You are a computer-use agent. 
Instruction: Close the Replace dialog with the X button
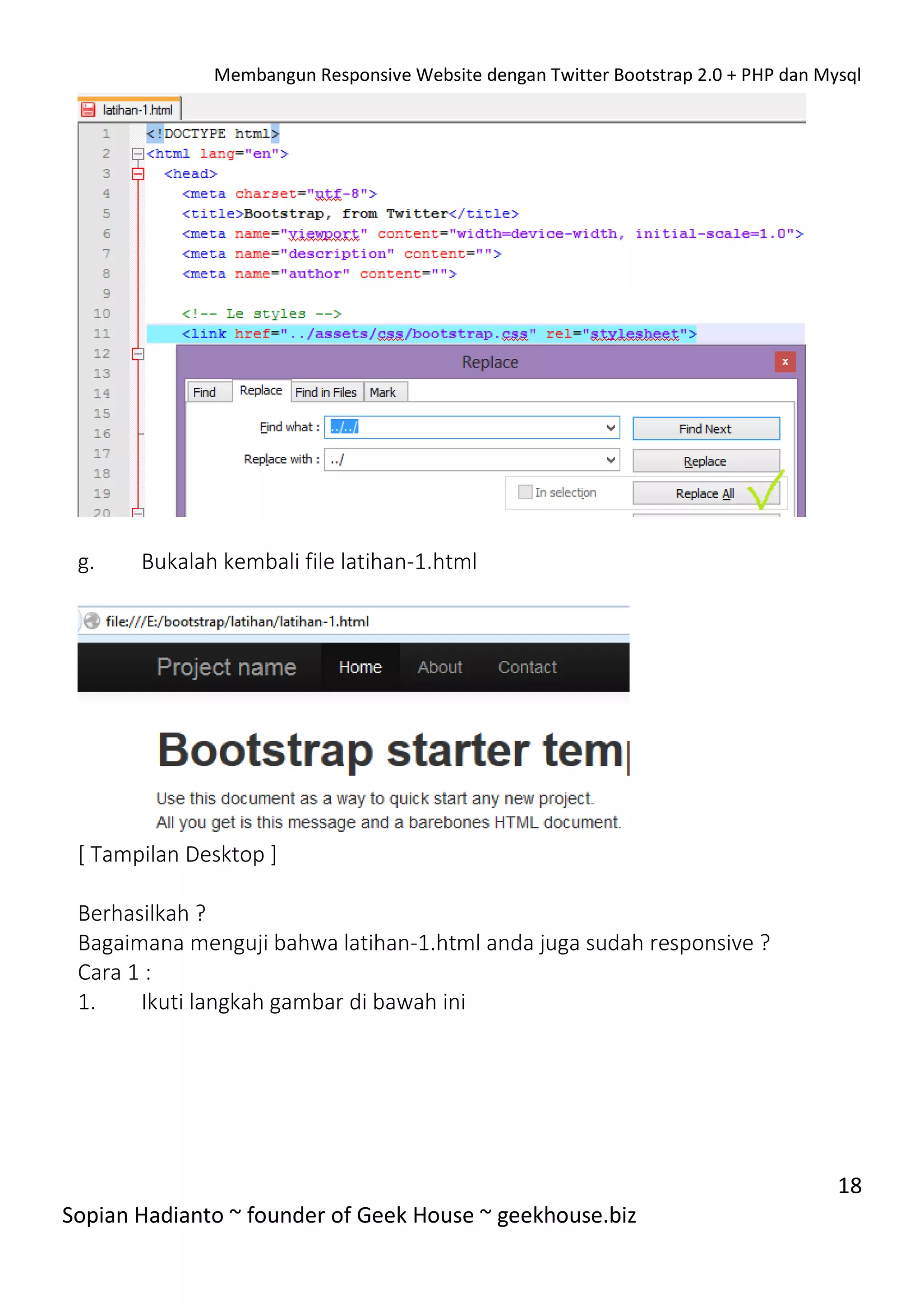click(785, 362)
